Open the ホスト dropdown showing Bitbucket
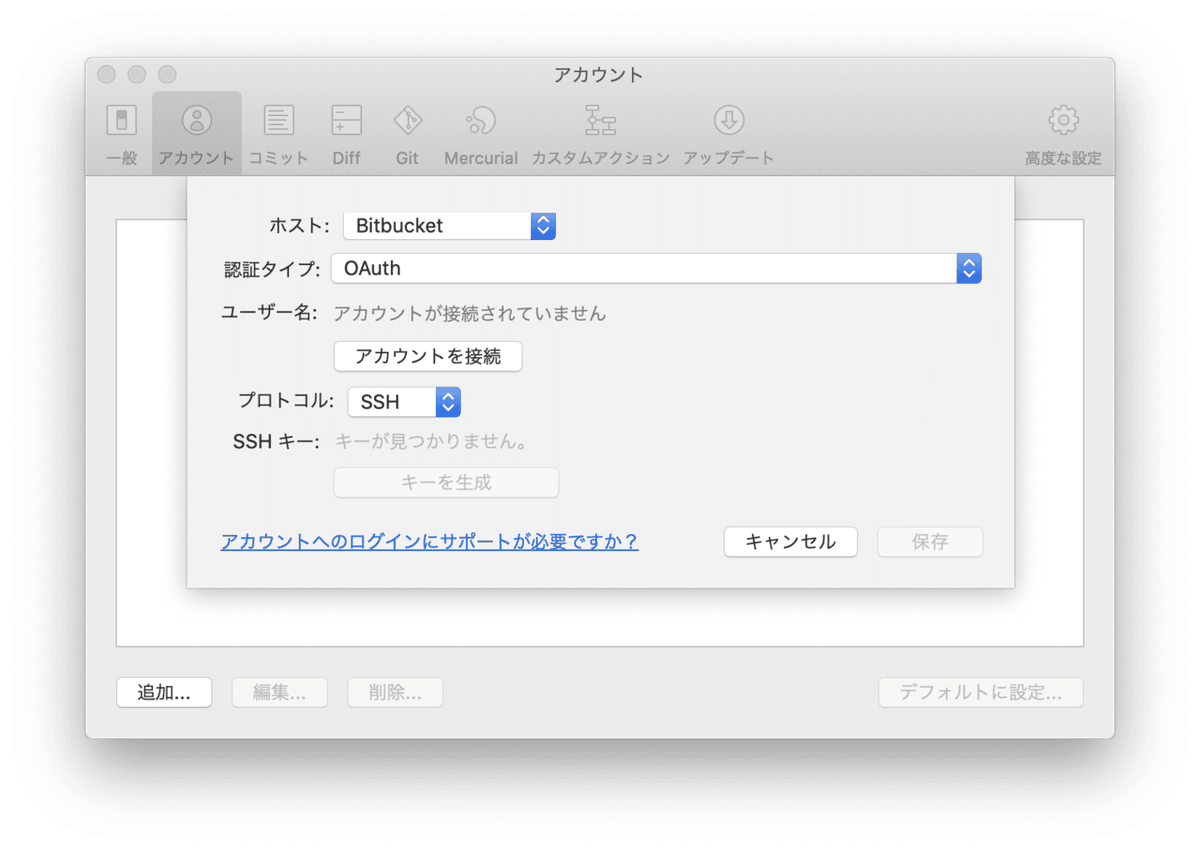 point(448,225)
